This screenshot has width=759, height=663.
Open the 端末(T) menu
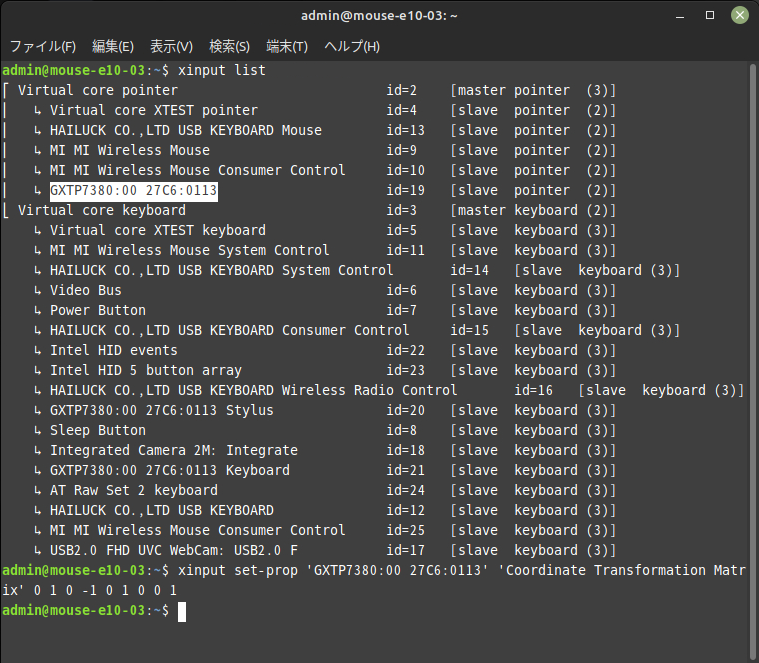(287, 46)
